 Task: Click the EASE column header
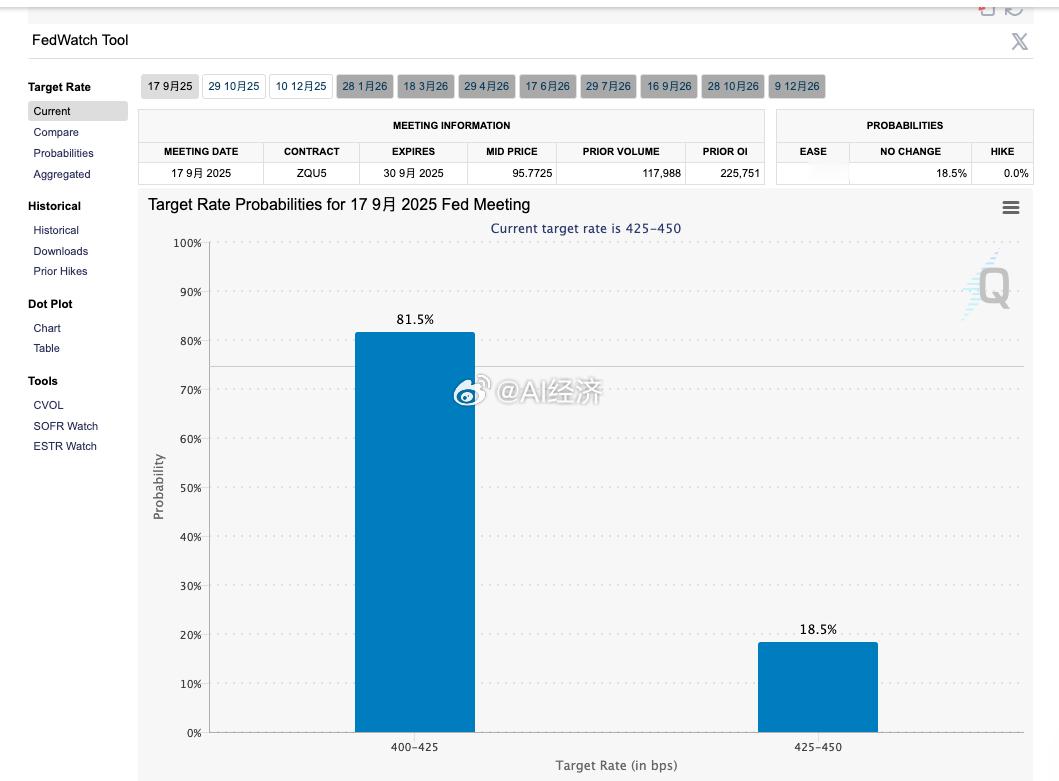click(813, 152)
